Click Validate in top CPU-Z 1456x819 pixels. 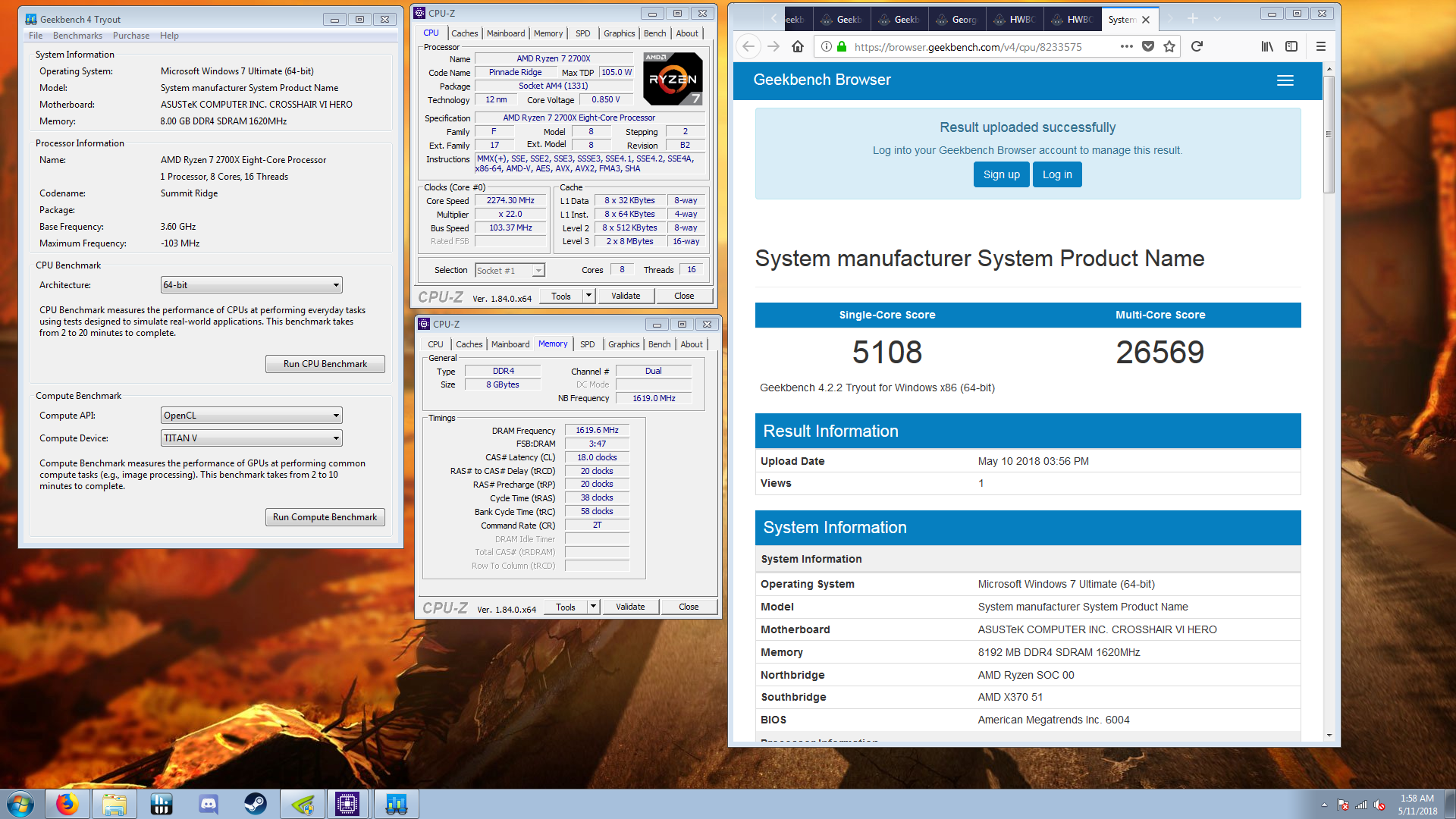tap(626, 296)
